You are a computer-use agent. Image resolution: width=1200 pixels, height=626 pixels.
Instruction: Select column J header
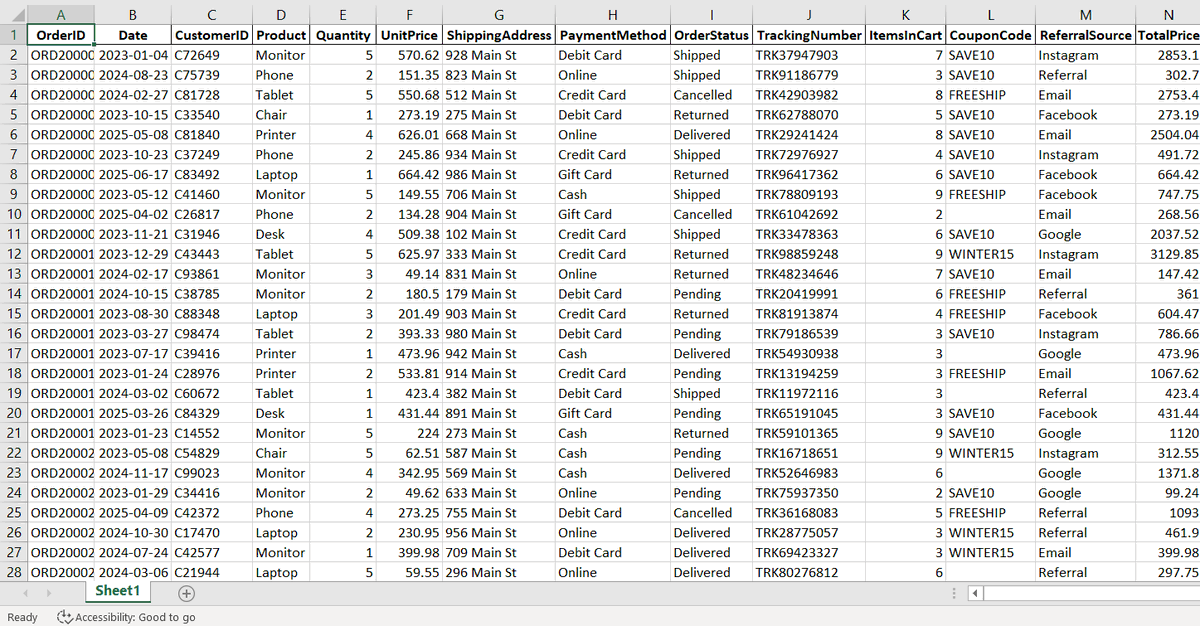[x=808, y=15]
